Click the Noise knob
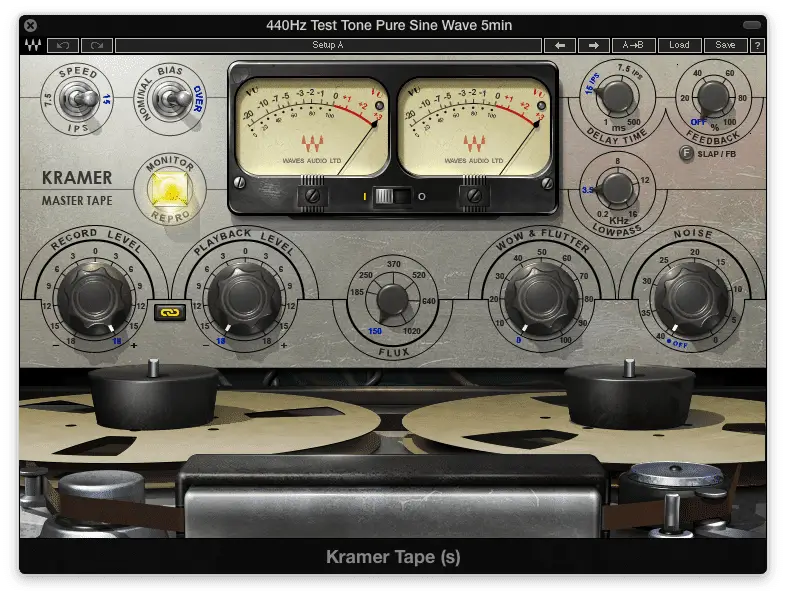The height and width of the screenshot is (597, 786). pos(692,298)
